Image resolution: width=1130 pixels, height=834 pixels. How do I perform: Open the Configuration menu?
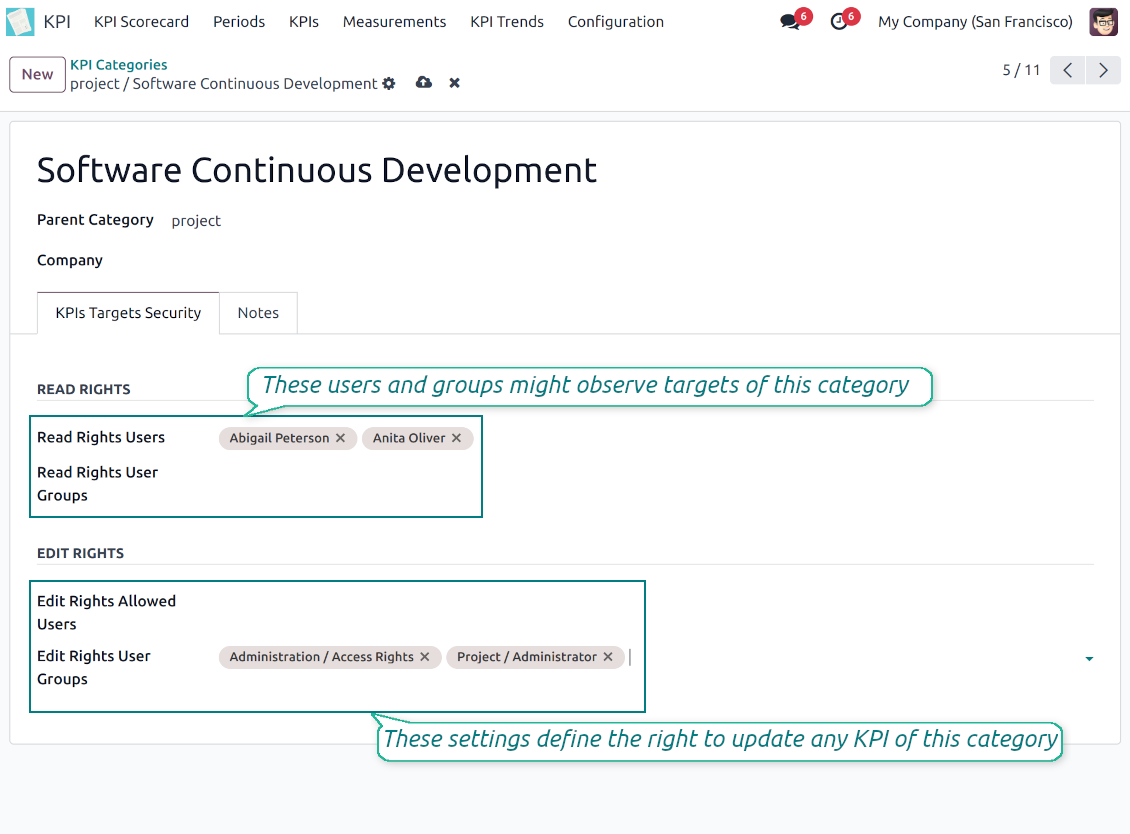615,22
